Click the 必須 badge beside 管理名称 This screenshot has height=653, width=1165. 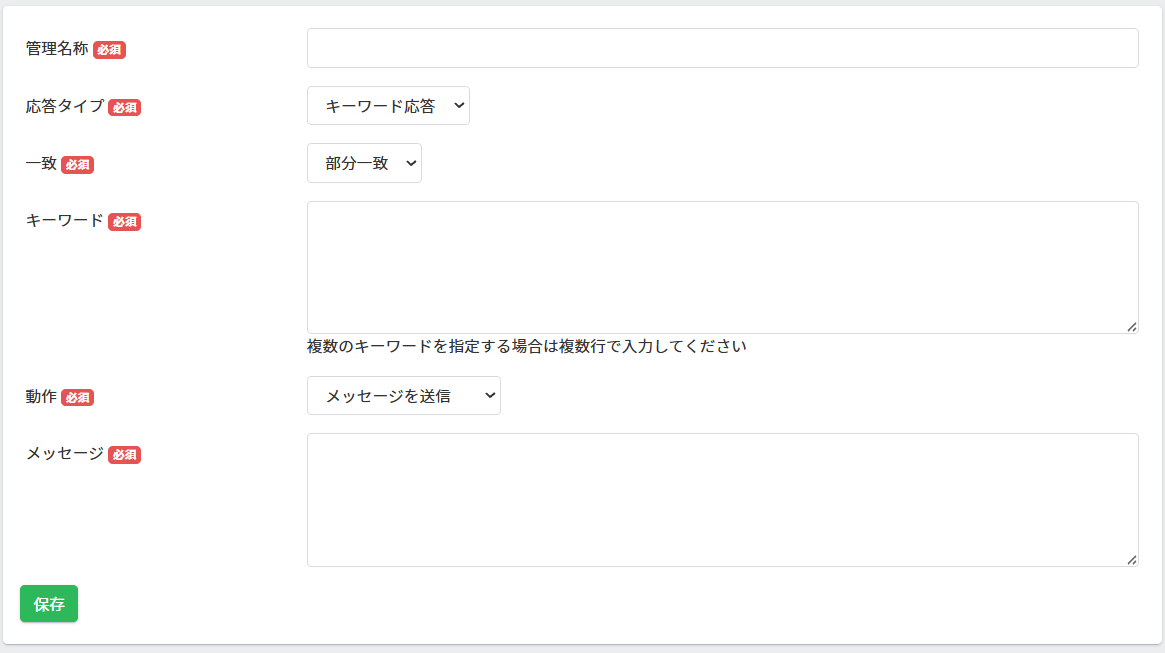click(x=109, y=50)
